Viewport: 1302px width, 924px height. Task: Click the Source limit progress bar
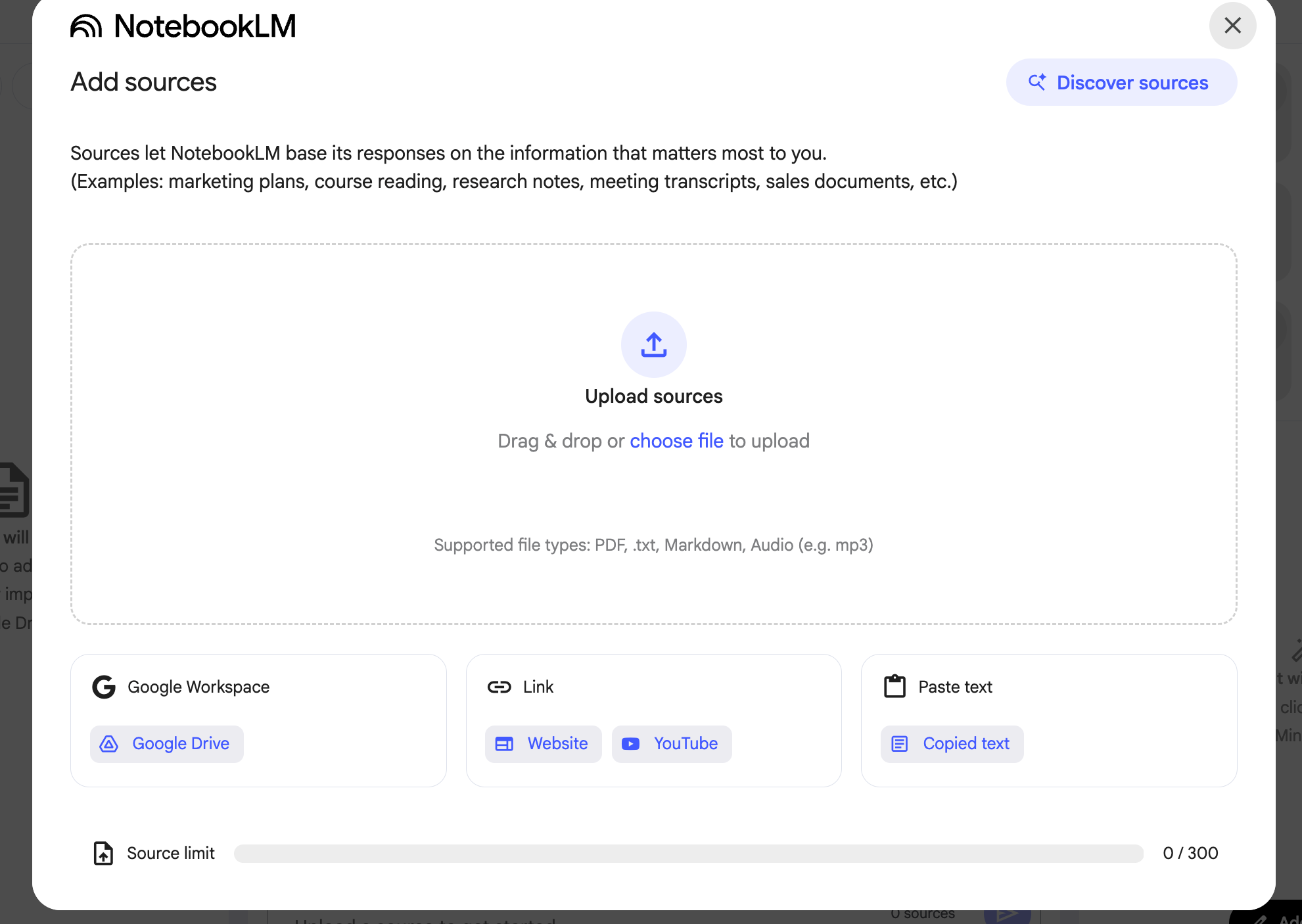click(x=688, y=853)
